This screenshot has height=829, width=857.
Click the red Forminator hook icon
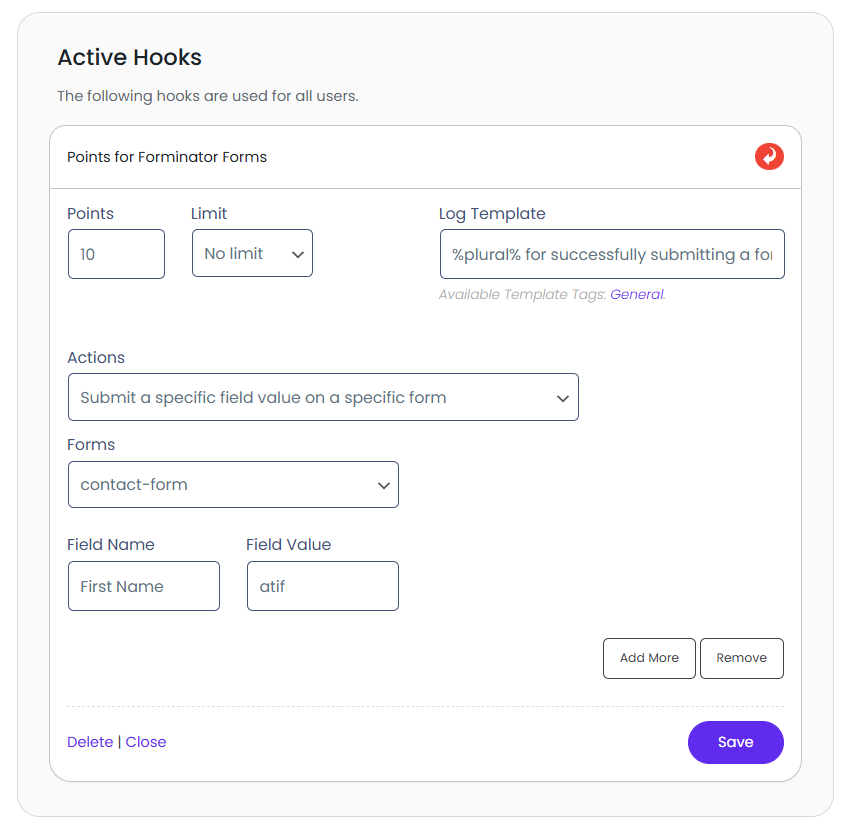pyautogui.click(x=769, y=157)
